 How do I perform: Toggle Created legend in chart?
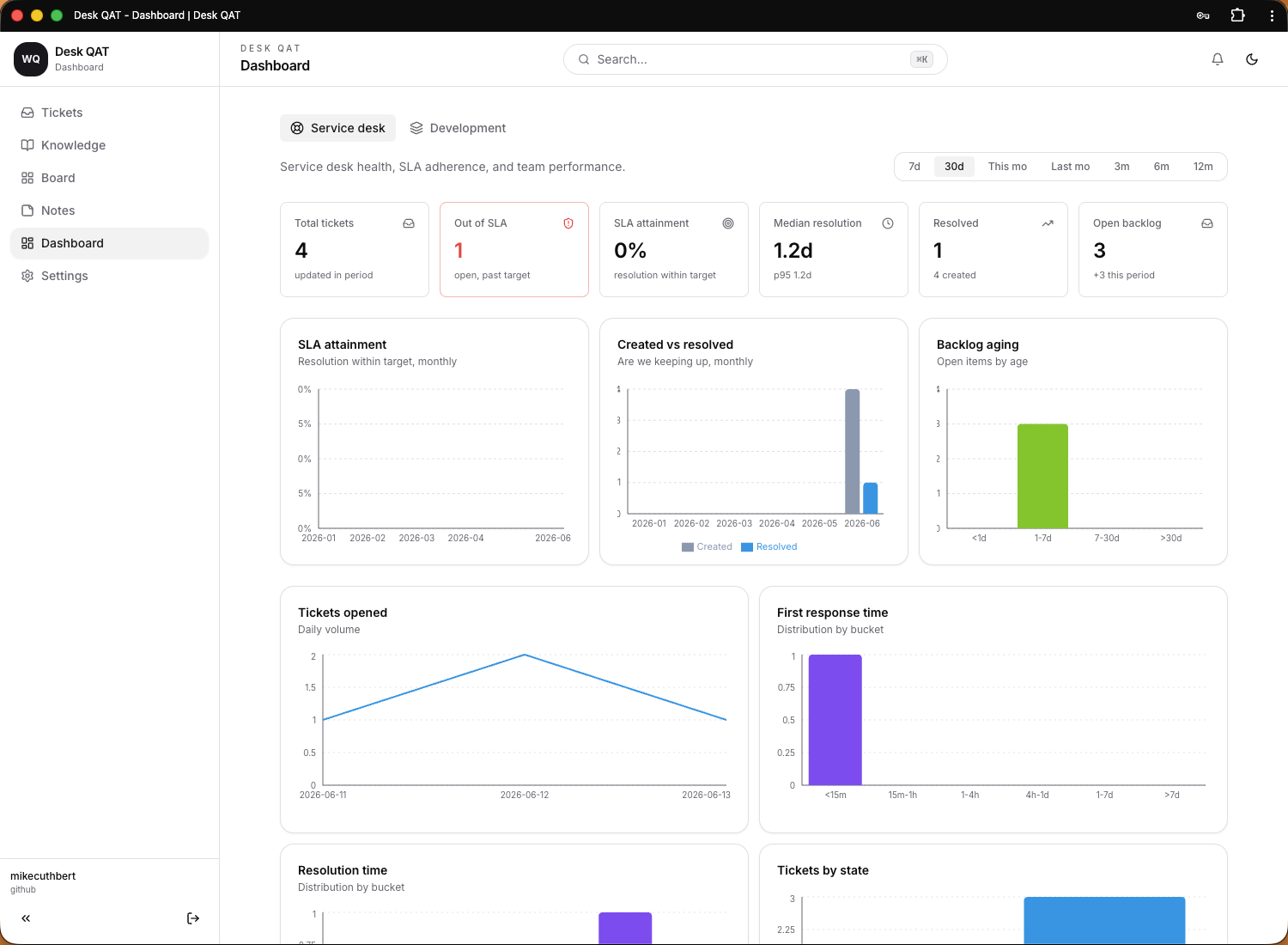pyautogui.click(x=707, y=546)
